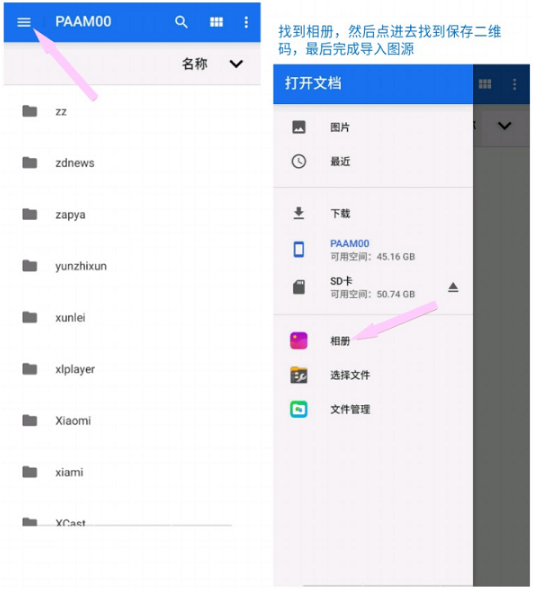Choose PAAM00 internal storage in drawer

(x=373, y=249)
